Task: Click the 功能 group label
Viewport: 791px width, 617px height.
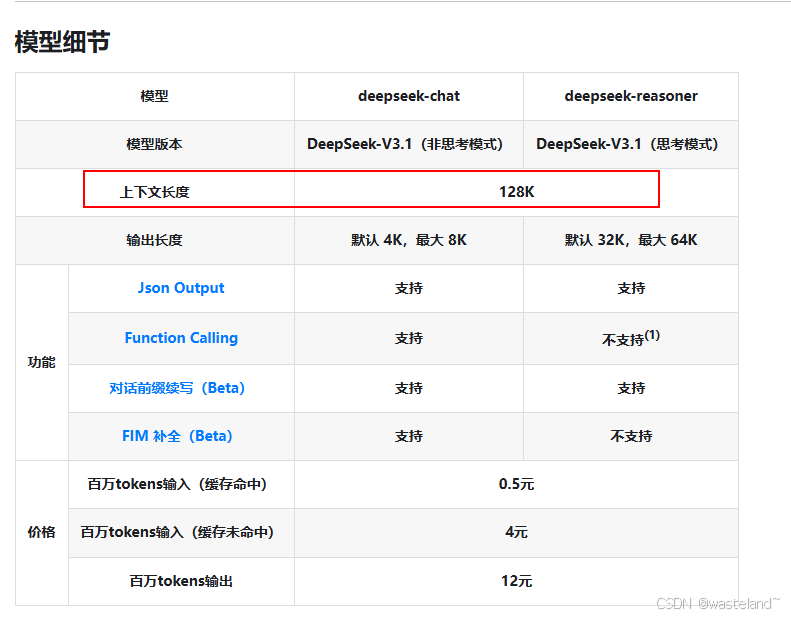Action: pyautogui.click(x=41, y=362)
